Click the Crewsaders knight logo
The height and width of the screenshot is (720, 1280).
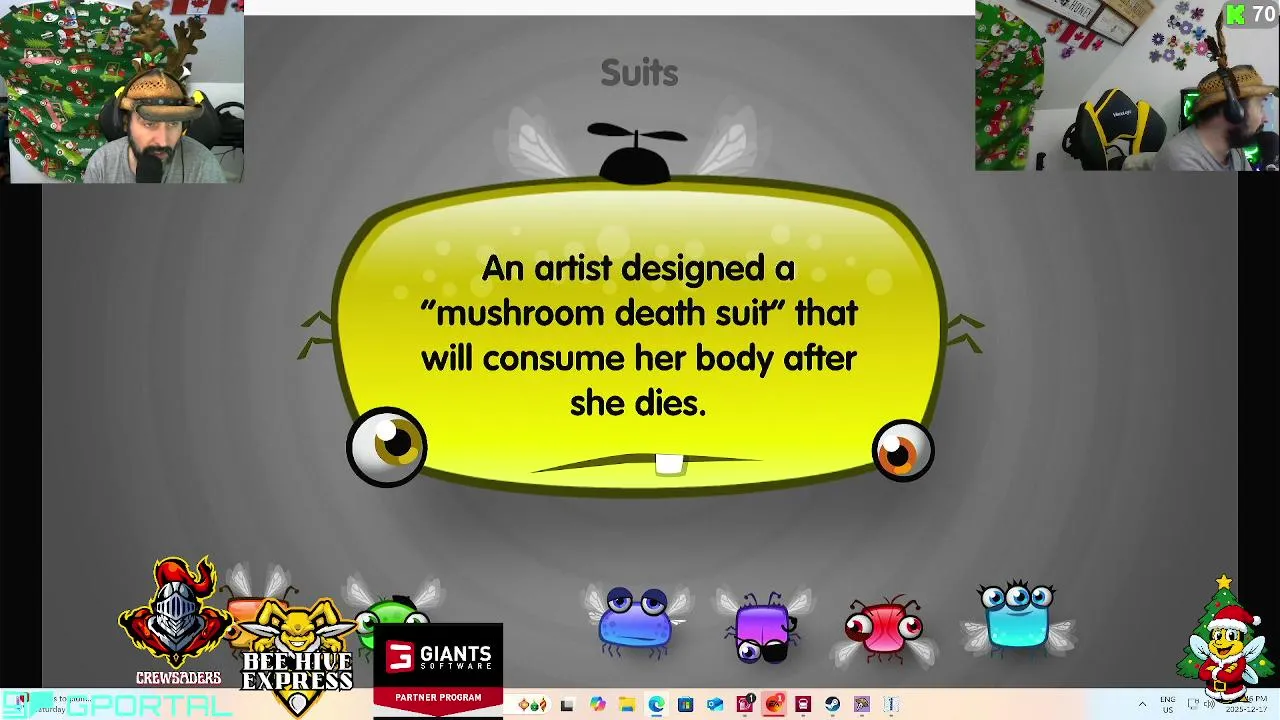click(x=176, y=622)
